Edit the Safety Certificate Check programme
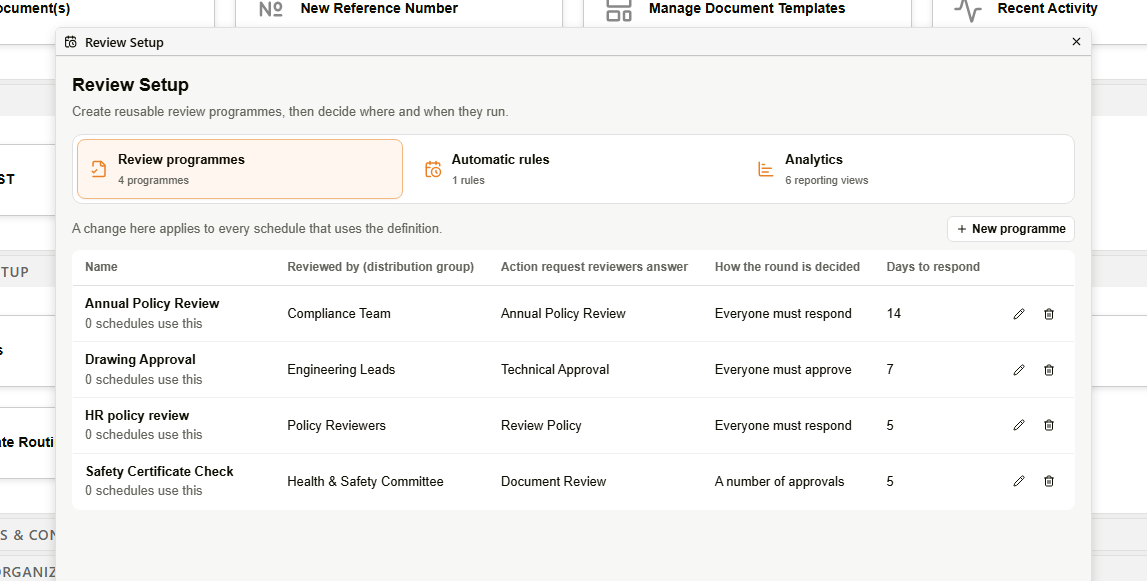1147x581 pixels. (x=1019, y=481)
